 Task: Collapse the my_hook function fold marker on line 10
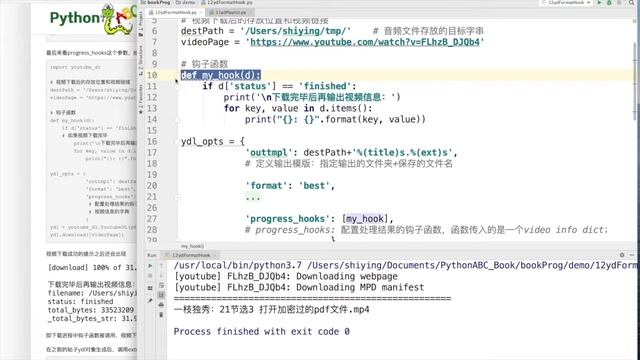(x=178, y=76)
